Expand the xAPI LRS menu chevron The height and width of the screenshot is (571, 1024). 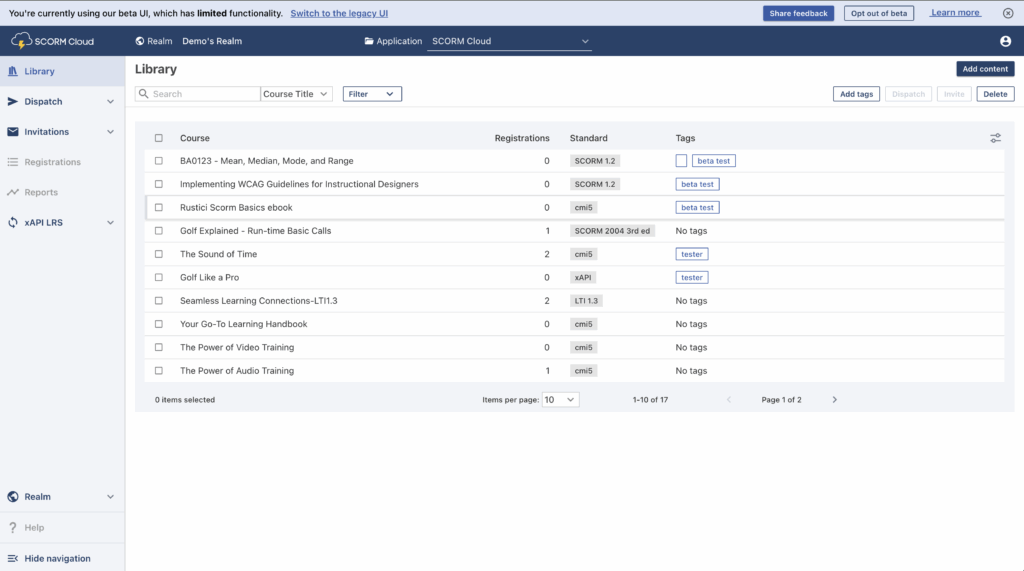click(110, 223)
